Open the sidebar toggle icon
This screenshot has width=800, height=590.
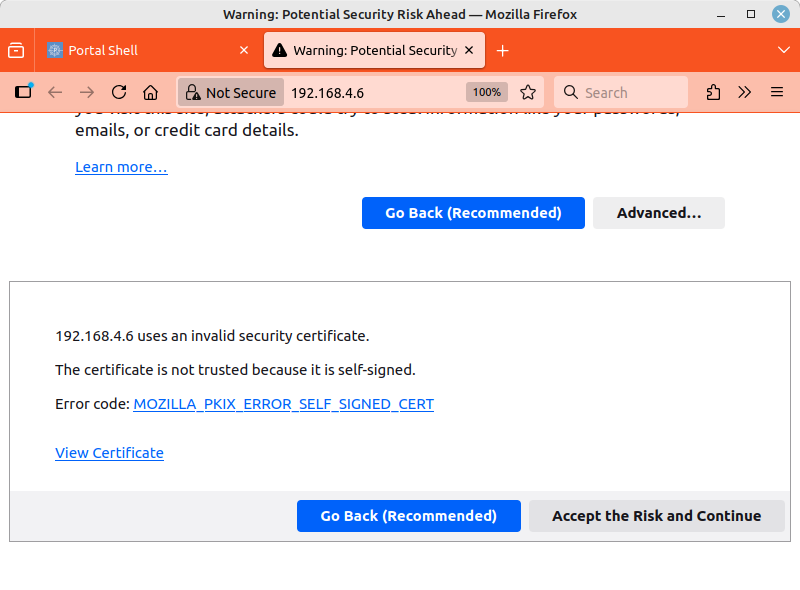(x=23, y=92)
